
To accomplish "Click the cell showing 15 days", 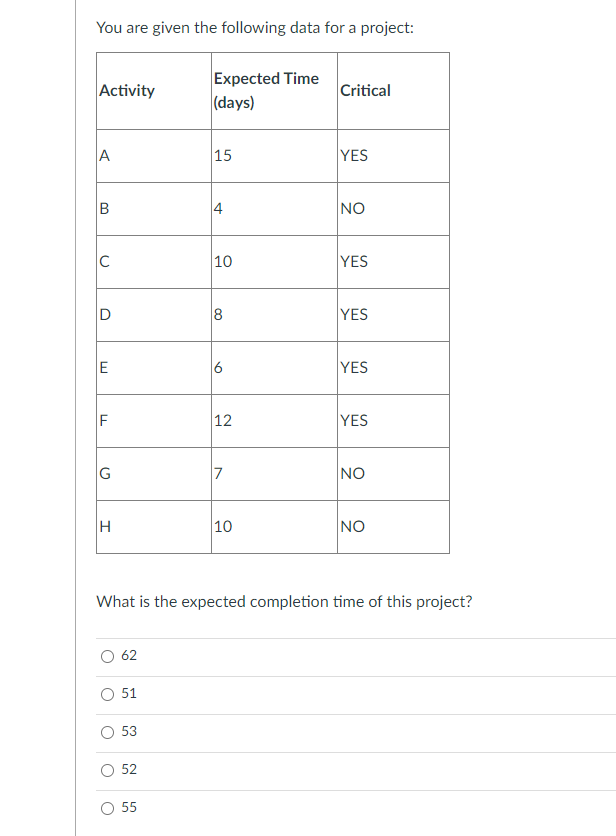I will pyautogui.click(x=220, y=155).
